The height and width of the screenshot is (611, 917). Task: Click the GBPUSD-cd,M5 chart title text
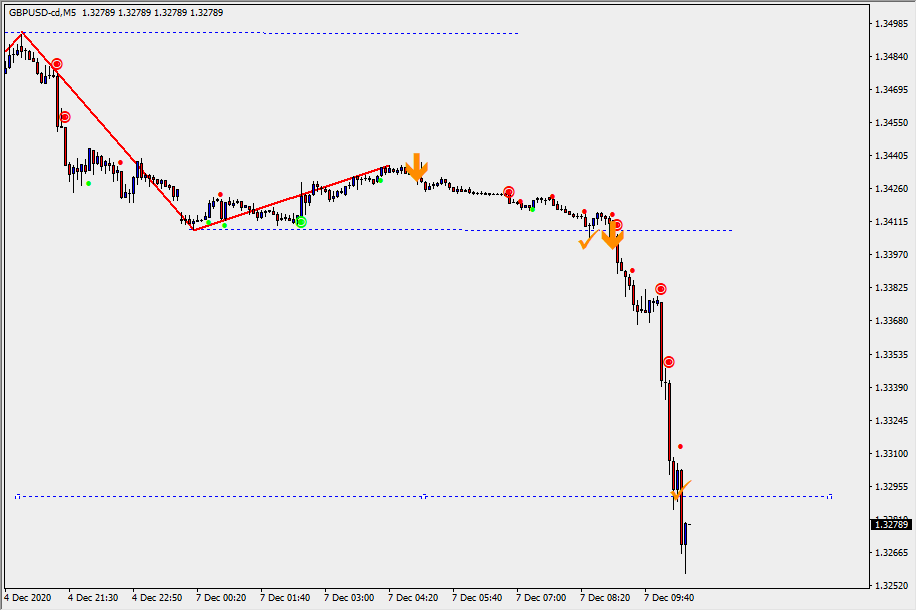[x=43, y=13]
